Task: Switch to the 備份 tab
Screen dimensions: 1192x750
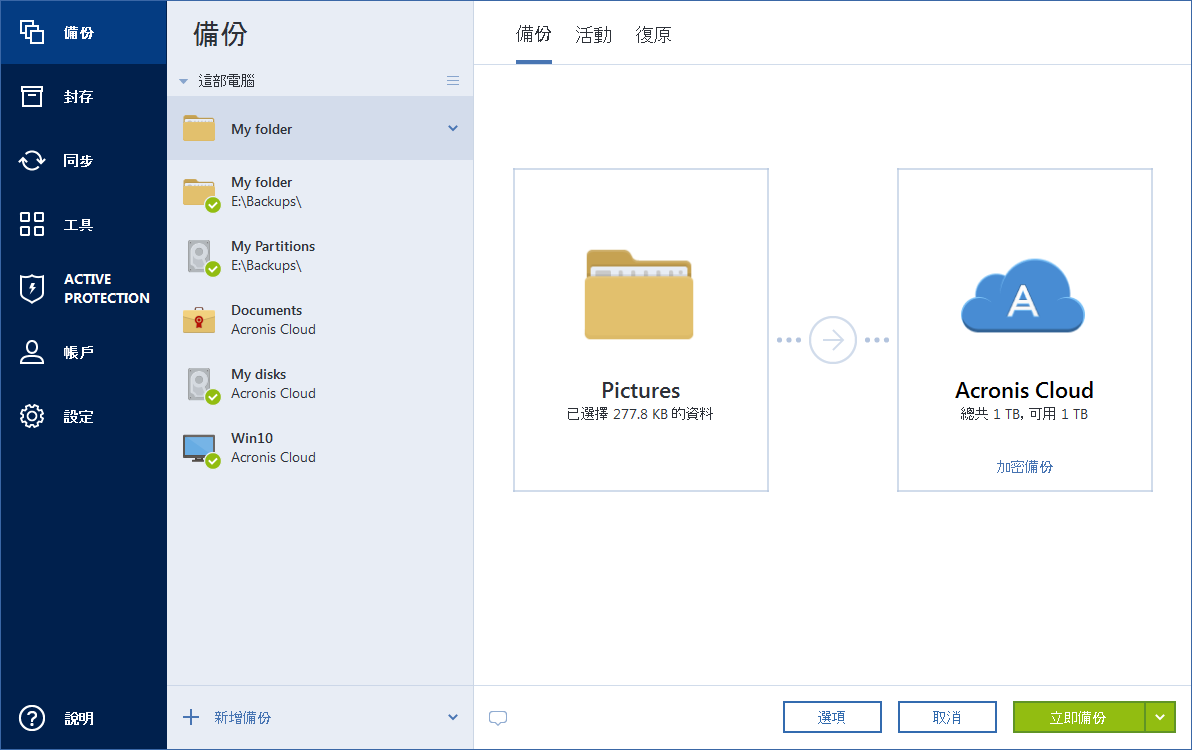Action: coord(534,34)
